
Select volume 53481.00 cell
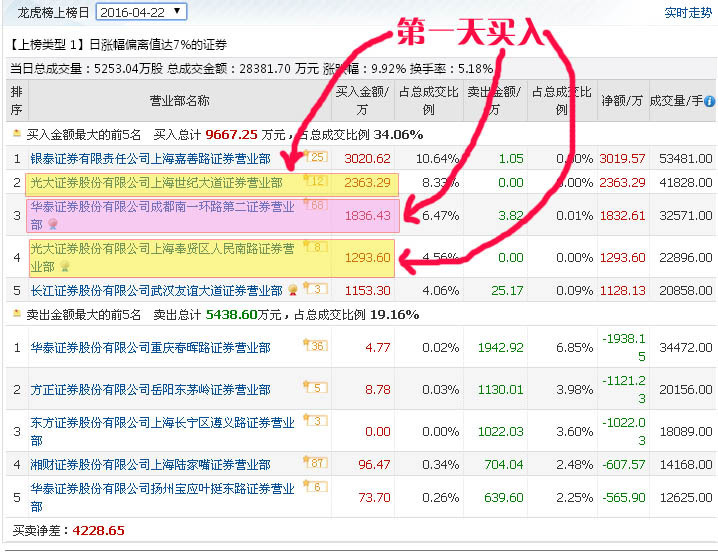[x=685, y=159]
